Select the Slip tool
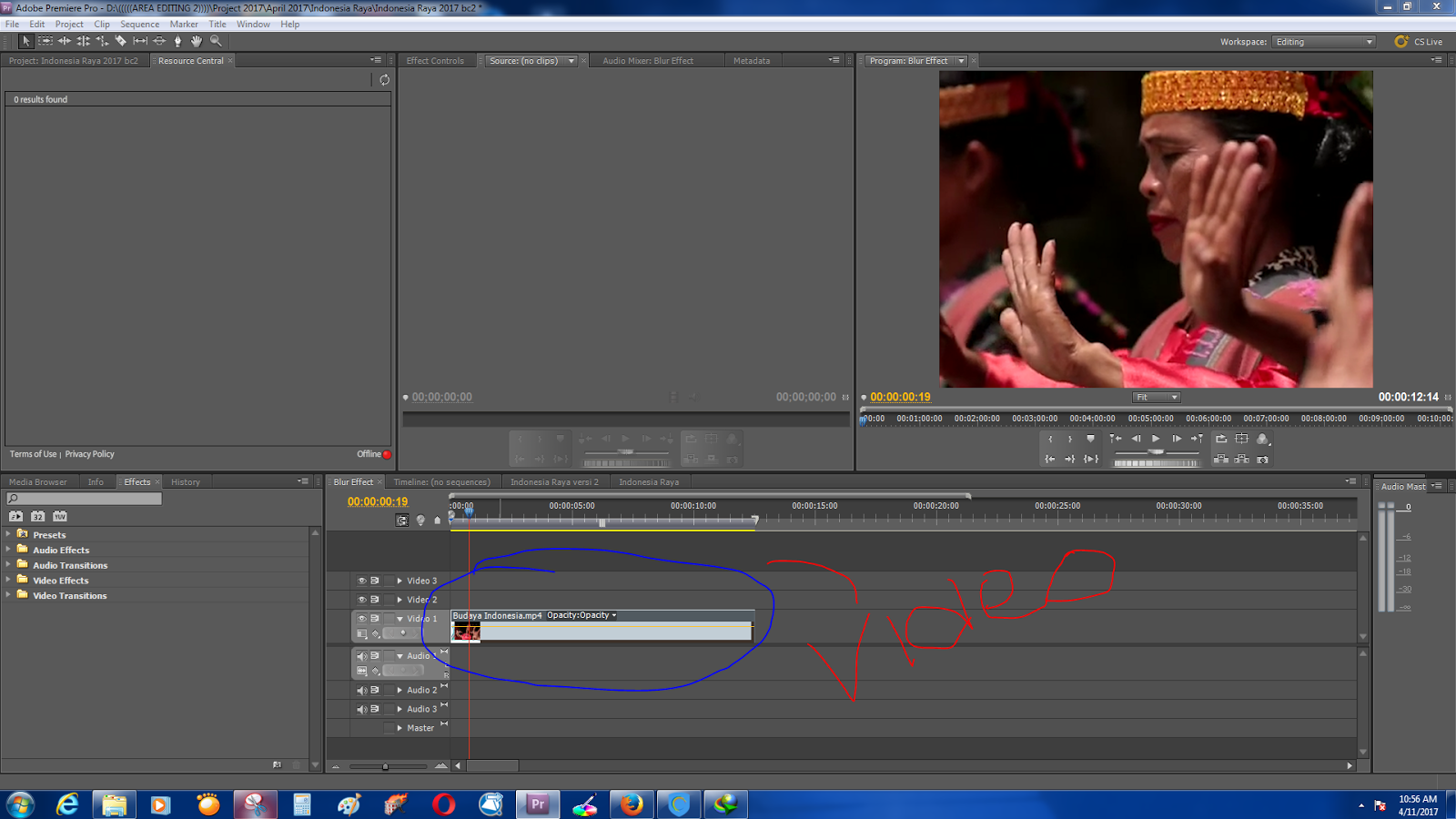The height and width of the screenshot is (819, 1456). click(x=140, y=41)
